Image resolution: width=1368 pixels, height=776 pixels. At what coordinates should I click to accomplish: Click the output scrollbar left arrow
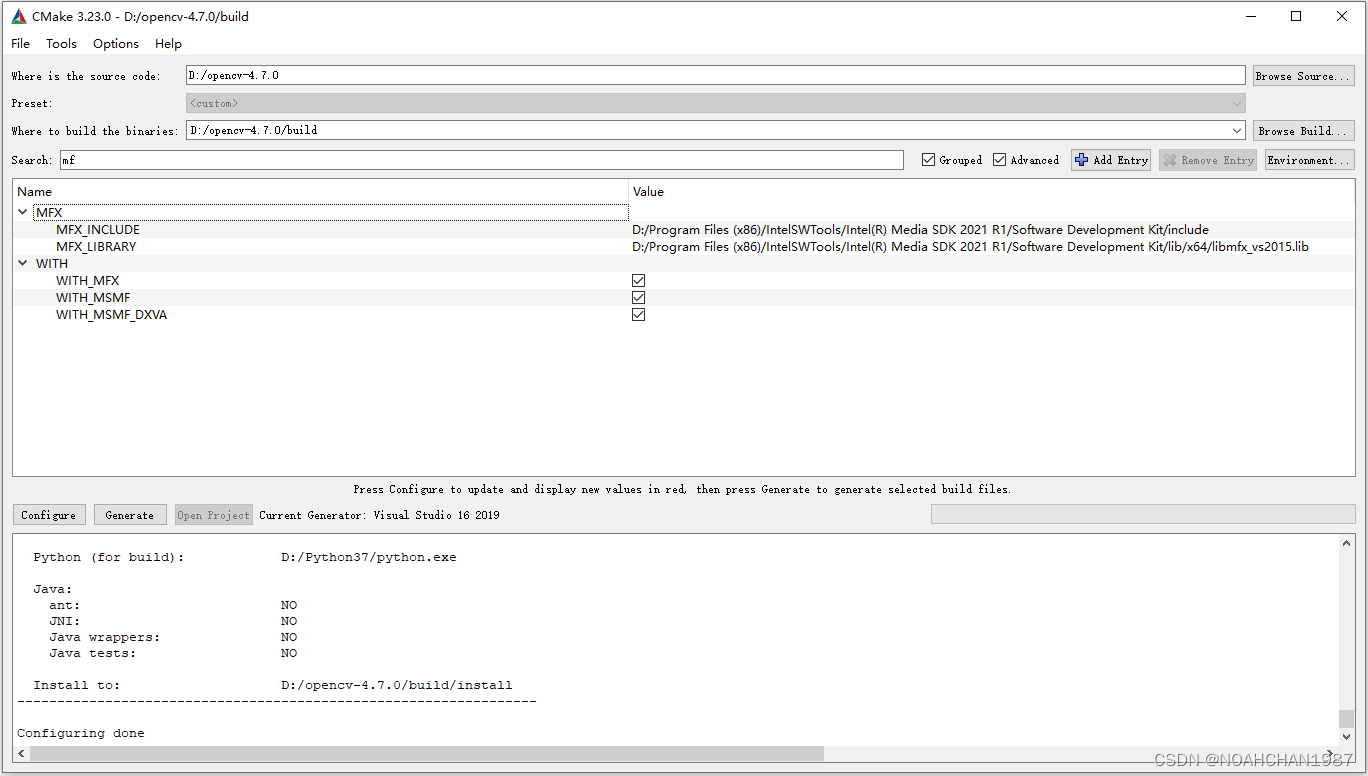point(22,754)
